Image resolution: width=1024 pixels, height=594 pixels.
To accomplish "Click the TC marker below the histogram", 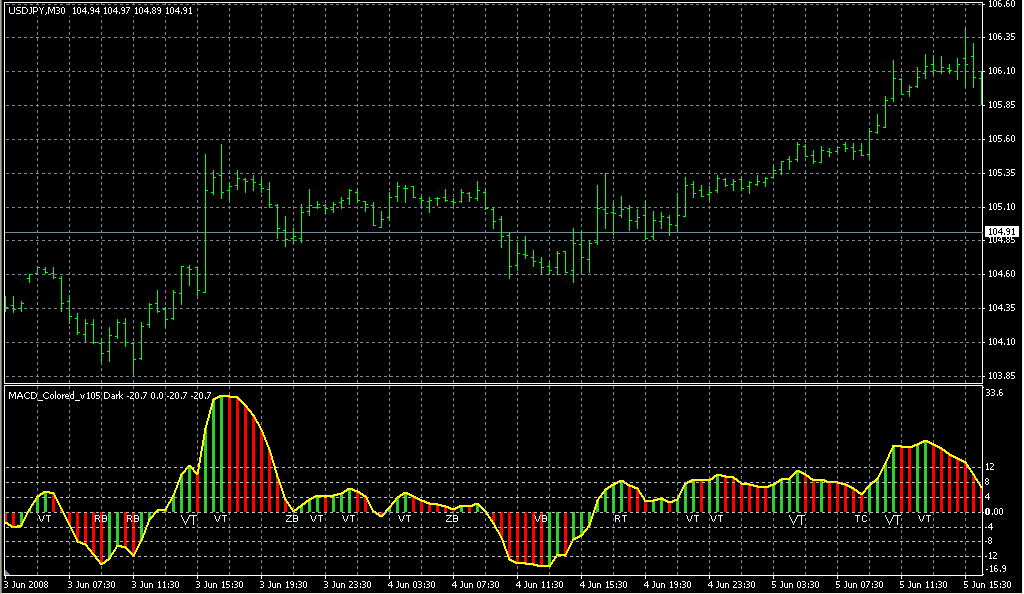I will pos(861,519).
